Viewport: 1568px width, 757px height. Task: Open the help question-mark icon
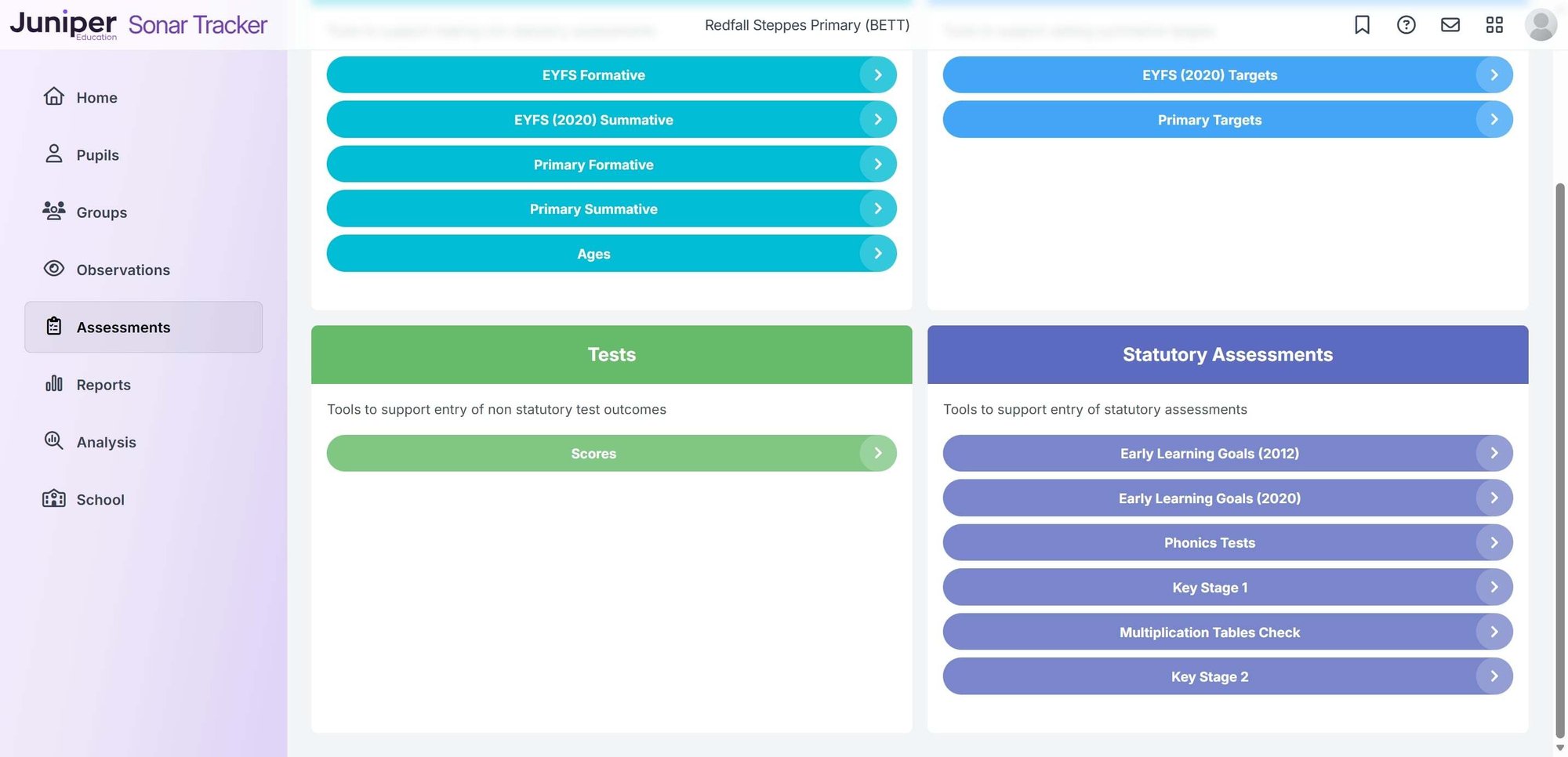(1406, 24)
